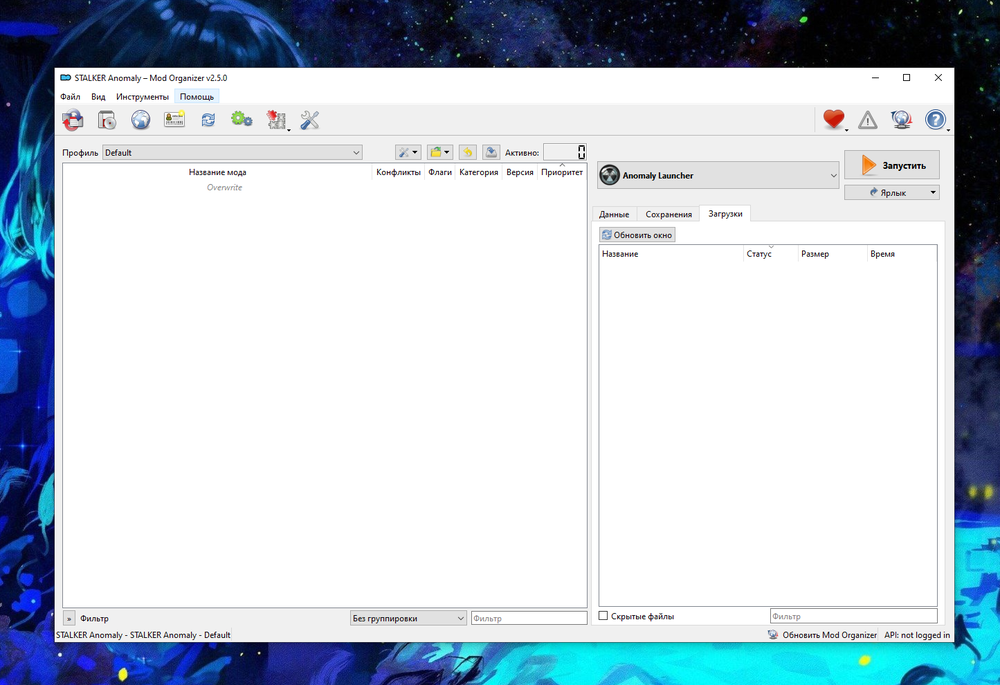Image resolution: width=1000 pixels, height=685 pixels.
Task: Click the Обновить окно button
Action: [x=637, y=235]
